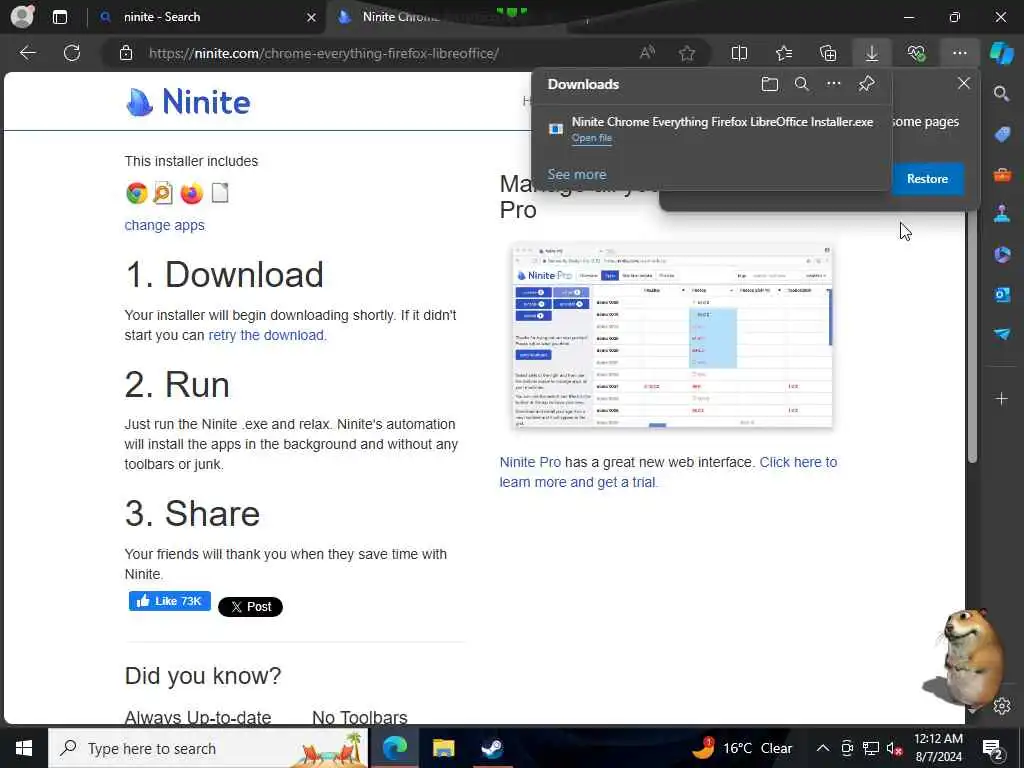Viewport: 1024px width, 768px height.
Task: Open more options in Downloads panel
Action: (x=833, y=84)
